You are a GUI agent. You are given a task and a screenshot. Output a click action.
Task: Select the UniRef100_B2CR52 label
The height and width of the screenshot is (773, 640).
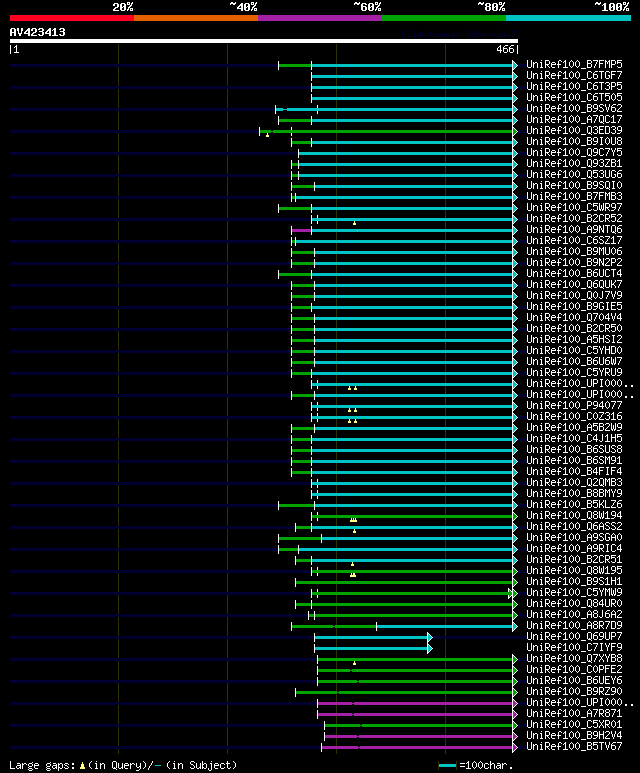574,218
